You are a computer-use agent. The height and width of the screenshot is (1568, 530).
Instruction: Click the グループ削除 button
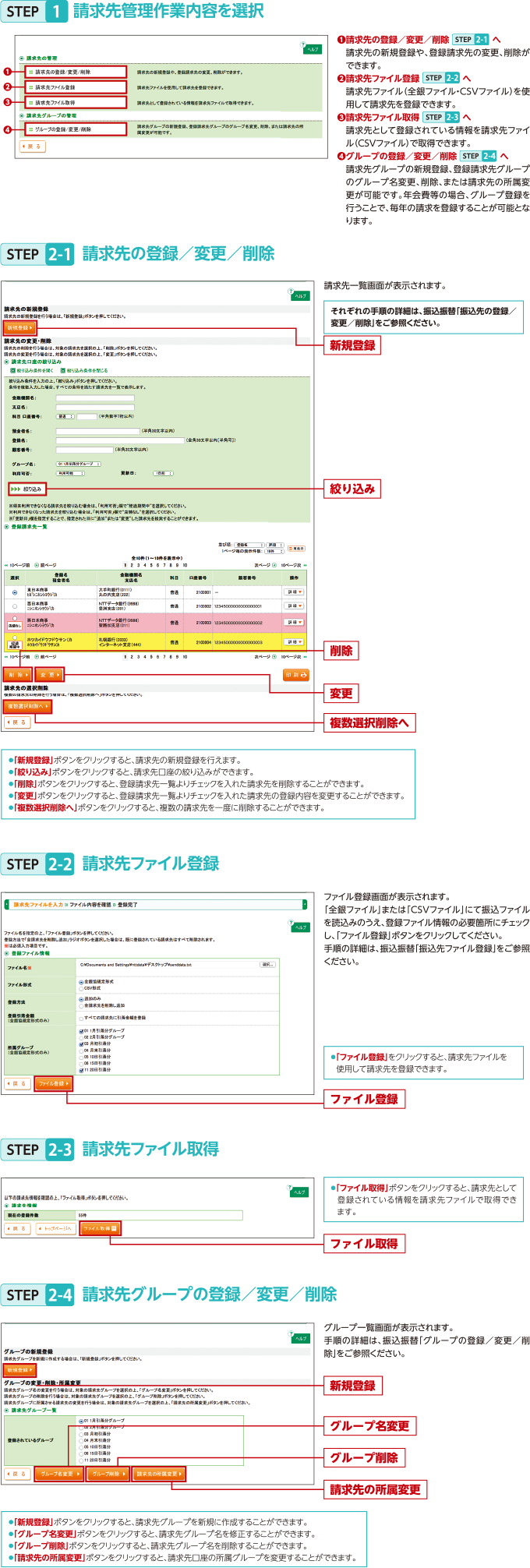pyautogui.click(x=108, y=1474)
